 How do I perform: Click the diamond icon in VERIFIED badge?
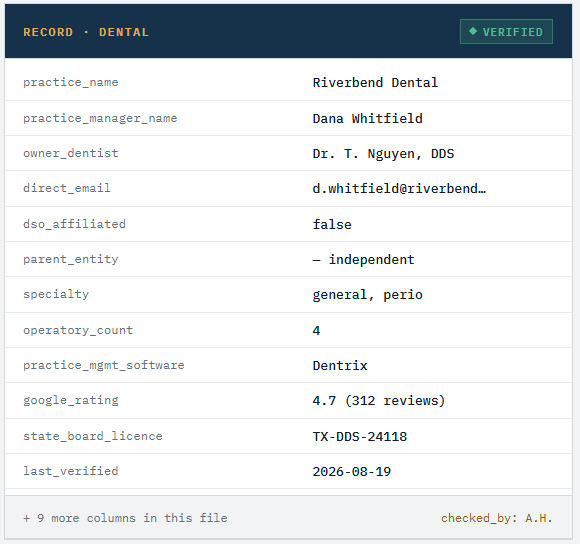473,31
